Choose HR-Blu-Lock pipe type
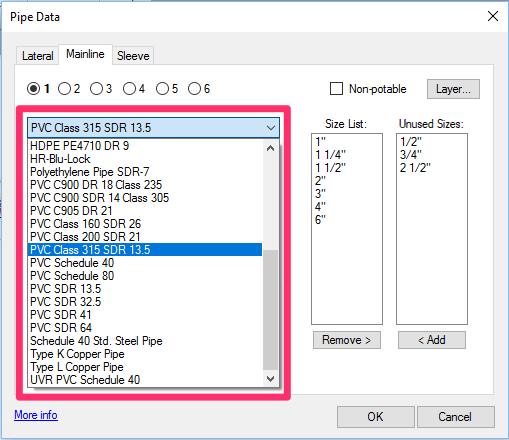 [145, 159]
